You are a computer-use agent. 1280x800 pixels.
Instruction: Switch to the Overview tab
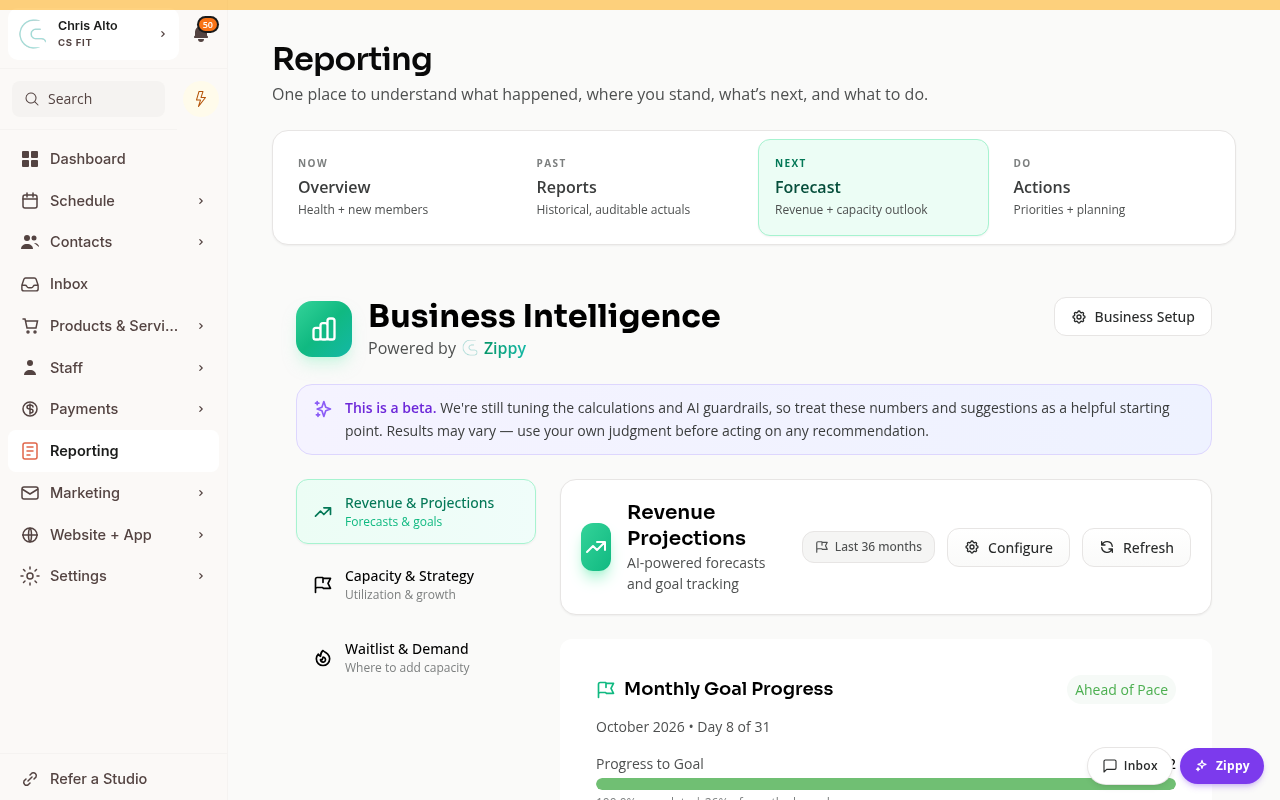point(396,187)
